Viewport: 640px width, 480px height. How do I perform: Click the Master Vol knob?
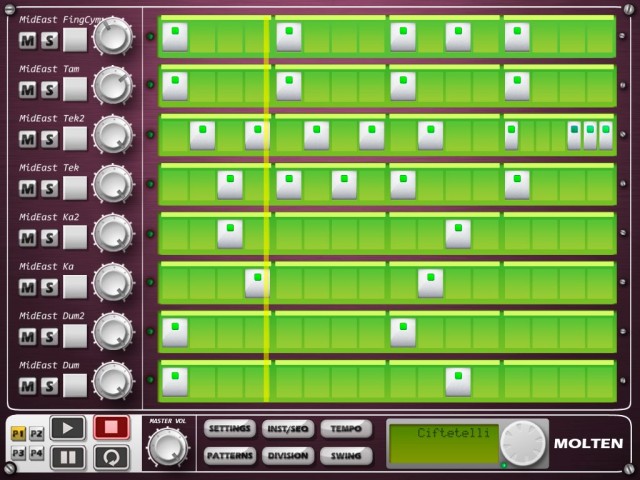click(167, 446)
